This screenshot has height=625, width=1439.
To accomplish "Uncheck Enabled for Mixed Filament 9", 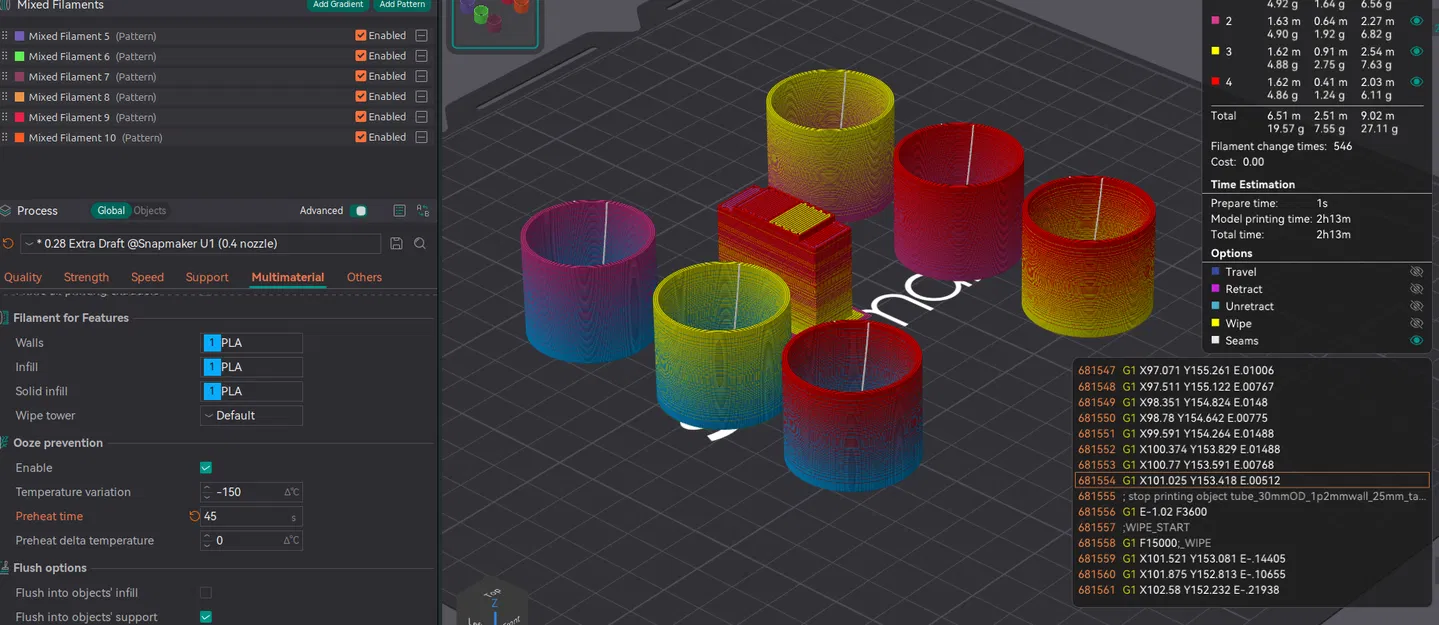I will pyautogui.click(x=361, y=117).
